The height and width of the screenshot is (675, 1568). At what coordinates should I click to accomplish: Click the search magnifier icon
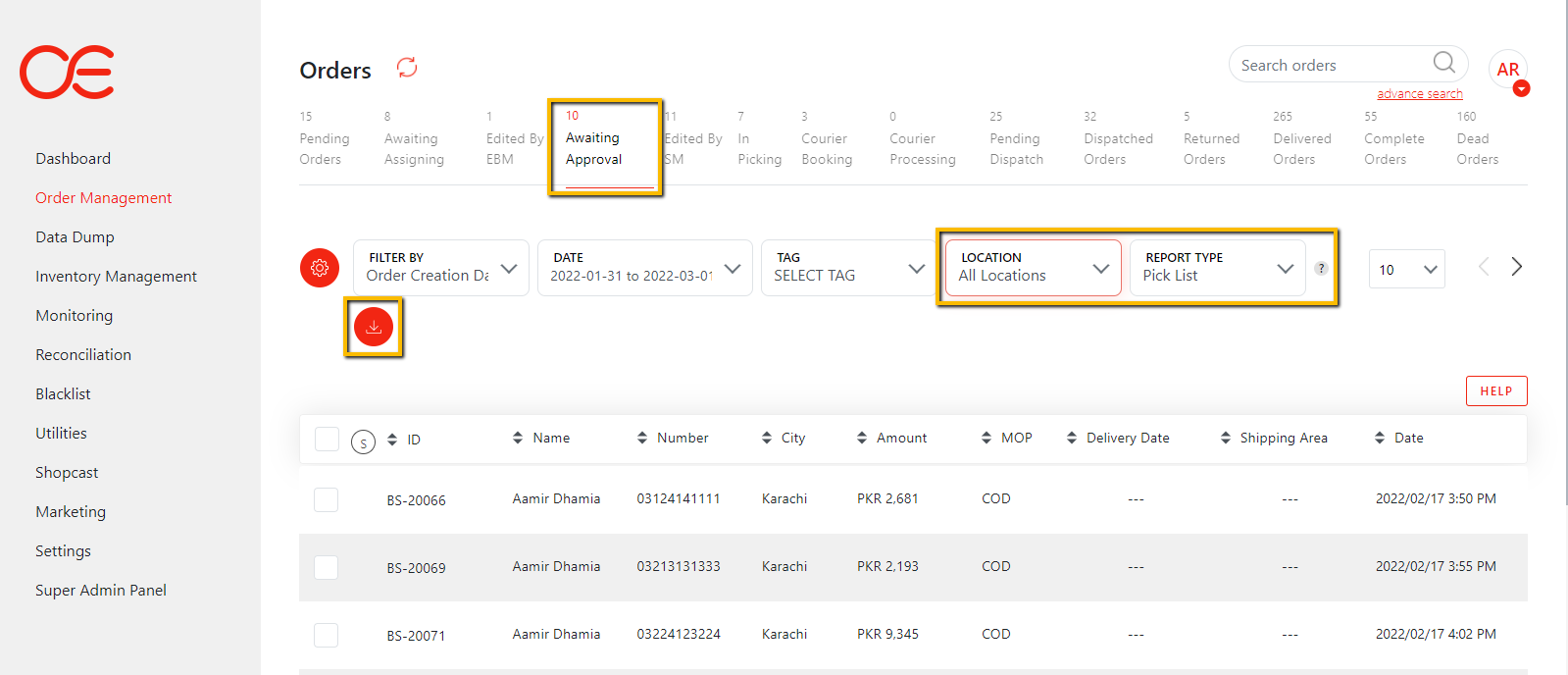tap(1443, 64)
